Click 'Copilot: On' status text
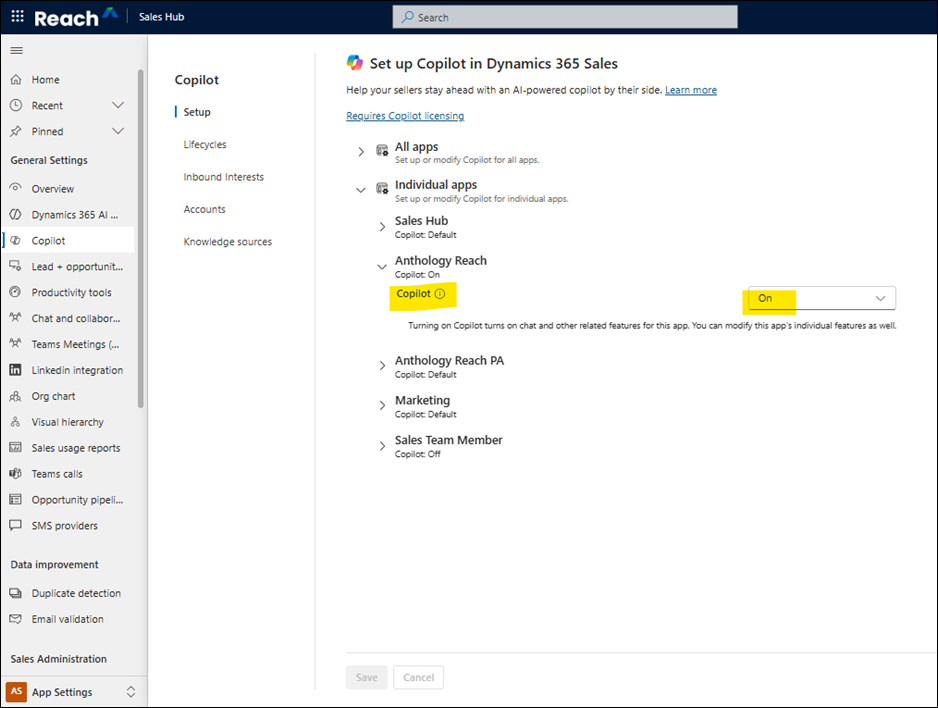The width and height of the screenshot is (938, 708). [417, 274]
